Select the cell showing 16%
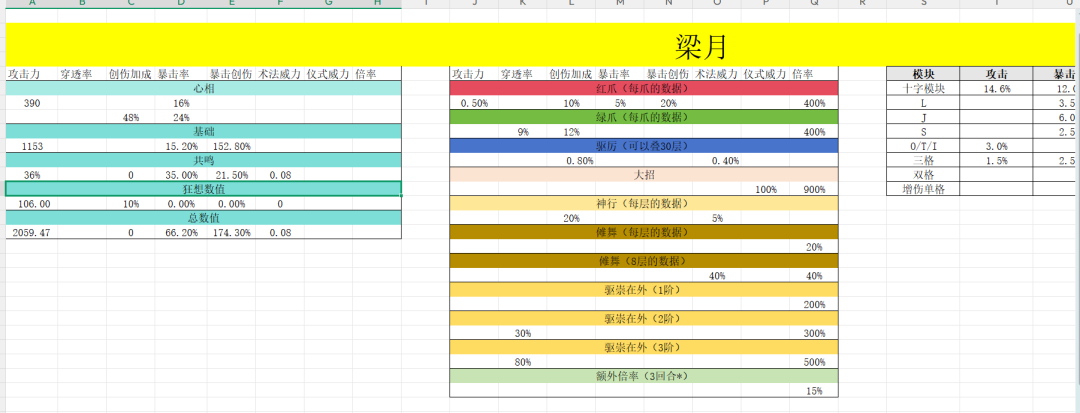 coord(181,103)
